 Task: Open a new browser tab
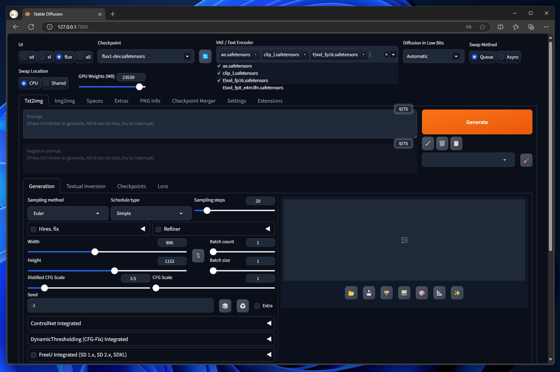(112, 14)
